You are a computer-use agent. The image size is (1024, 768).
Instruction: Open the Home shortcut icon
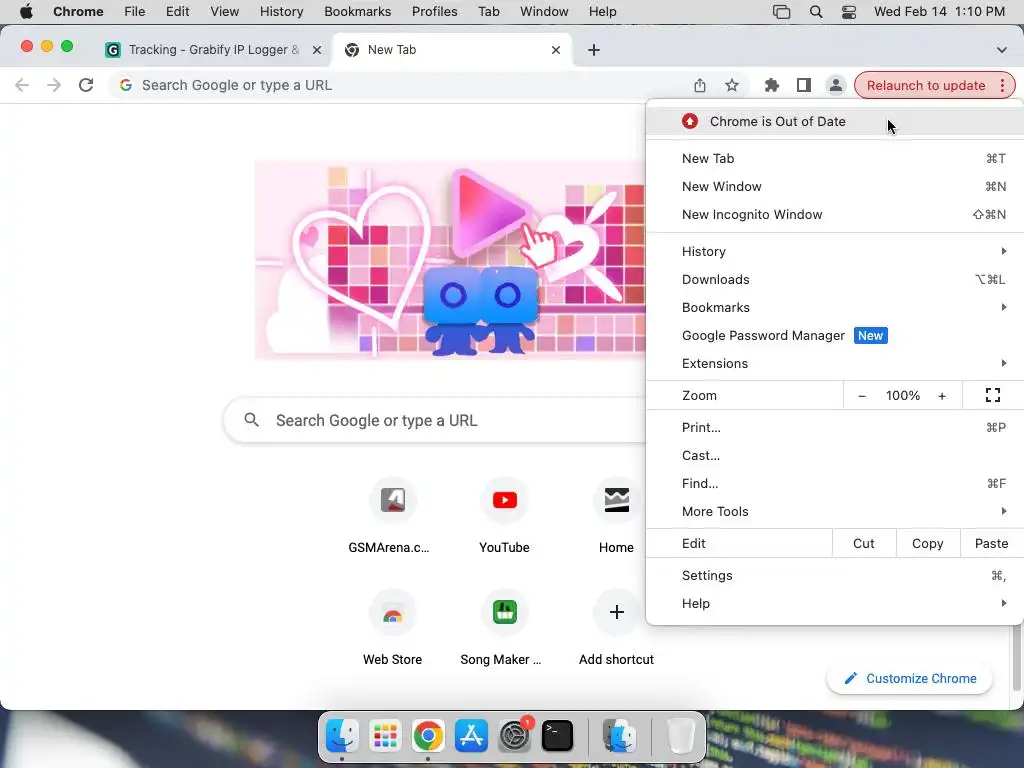[x=616, y=500]
